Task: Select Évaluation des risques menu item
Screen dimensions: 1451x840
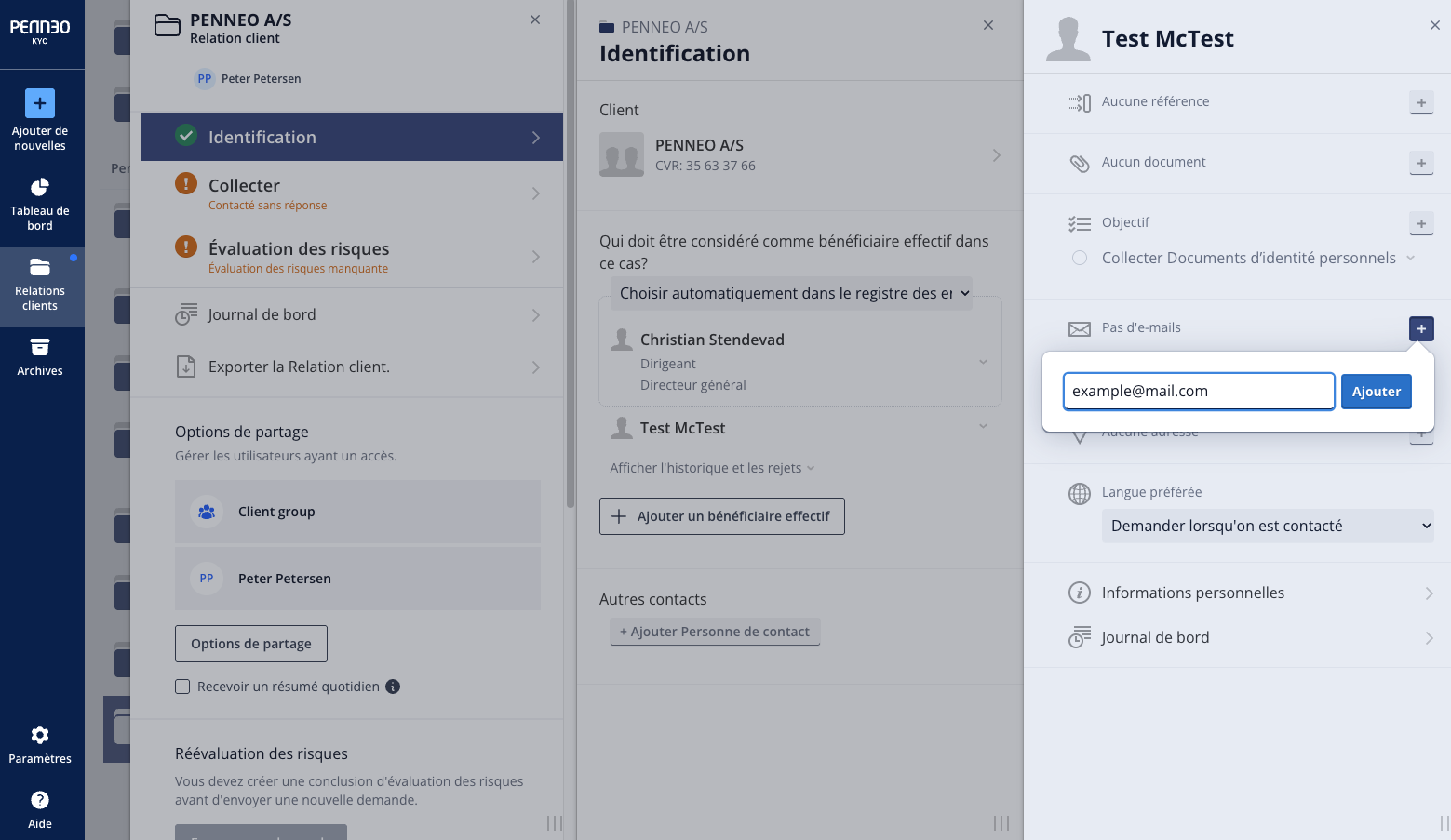Action: click(352, 256)
